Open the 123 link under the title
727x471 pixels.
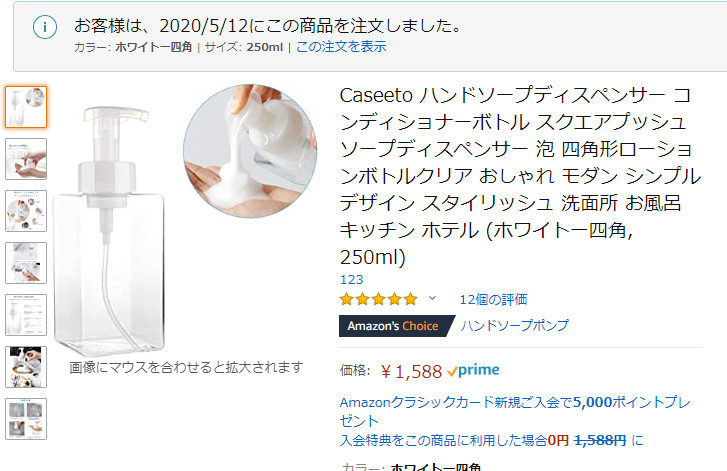click(x=351, y=280)
